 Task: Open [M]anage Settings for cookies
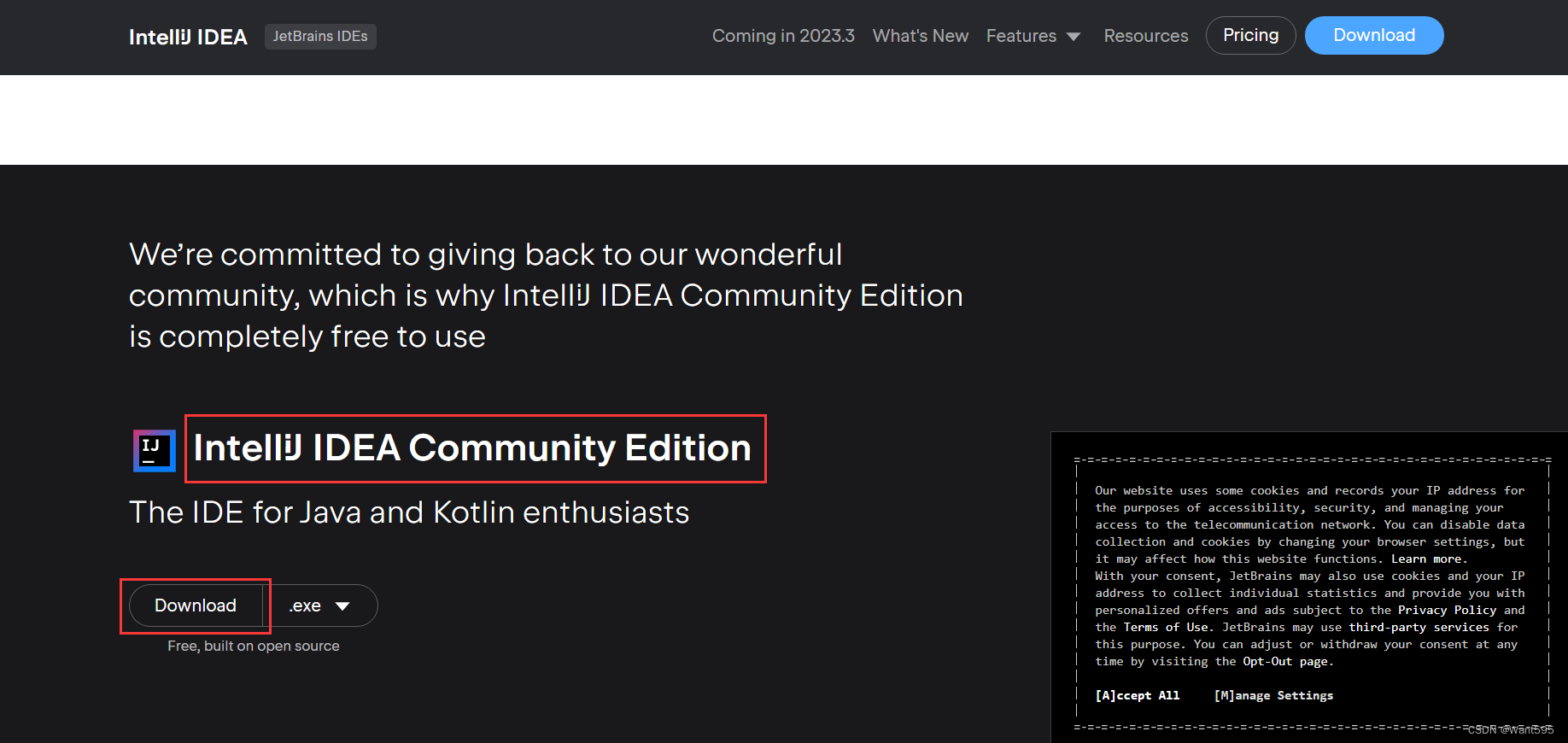pos(1273,695)
